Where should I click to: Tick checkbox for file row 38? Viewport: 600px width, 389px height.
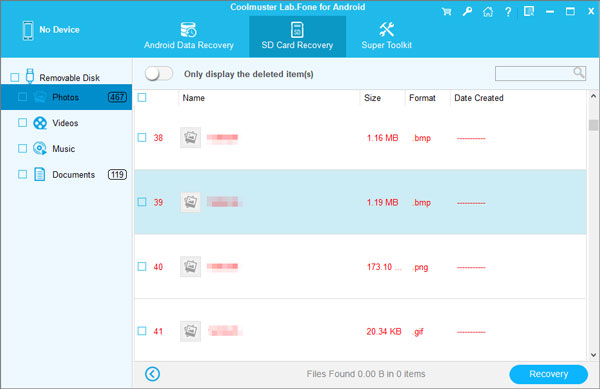point(142,137)
